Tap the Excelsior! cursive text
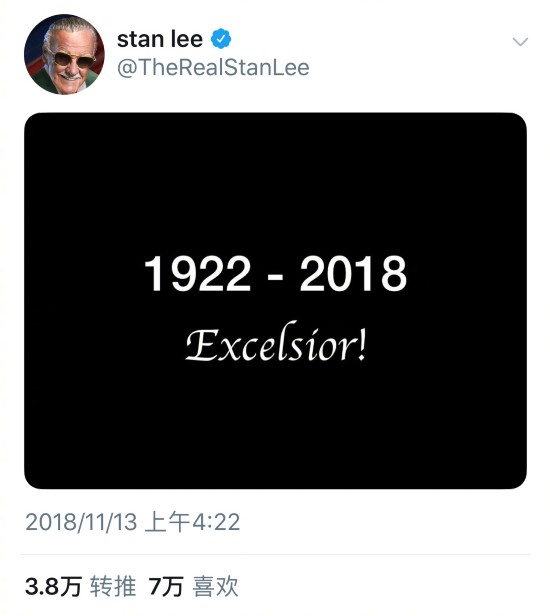Viewport: 550px width, 616px height. pos(276,342)
